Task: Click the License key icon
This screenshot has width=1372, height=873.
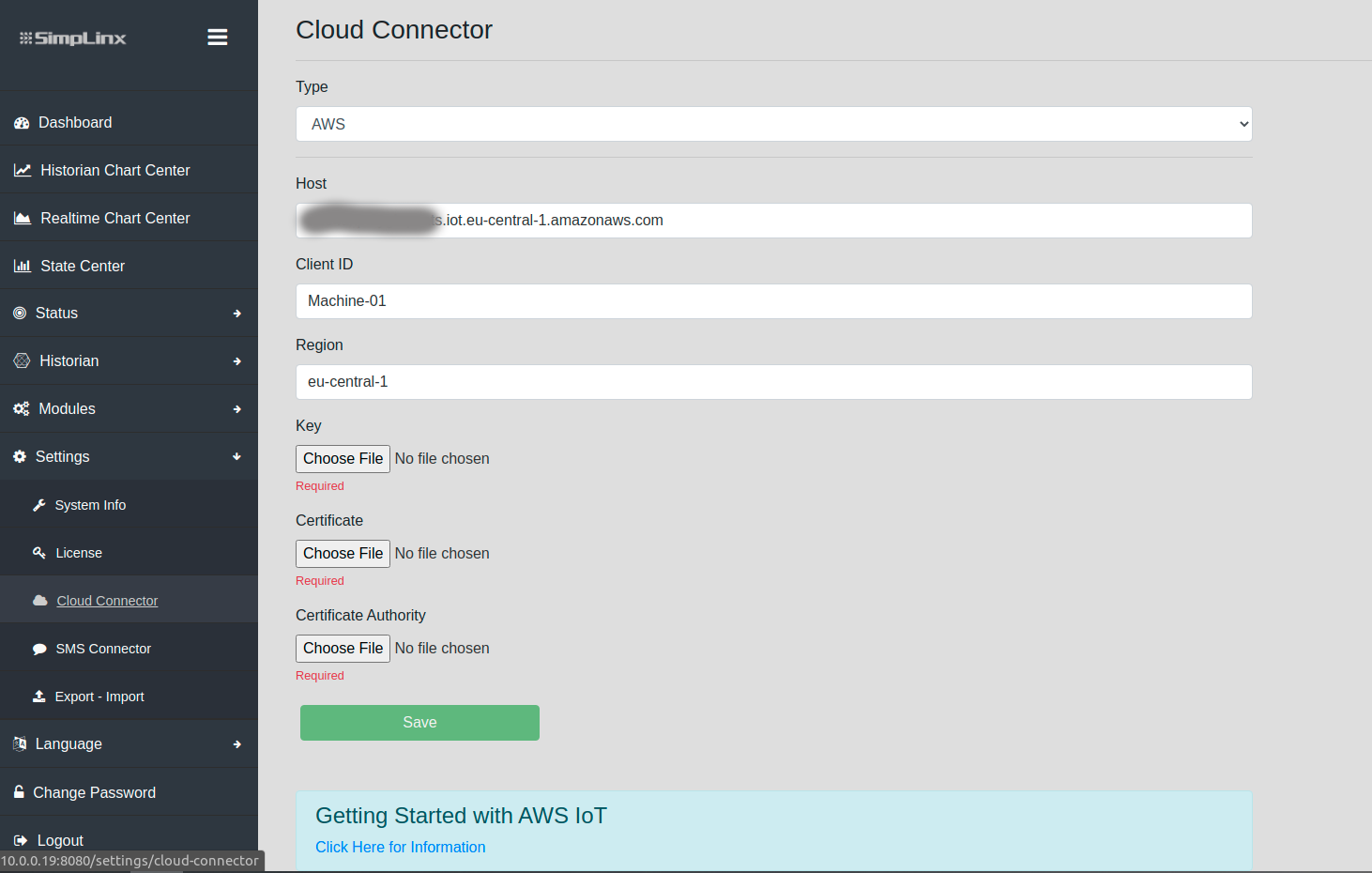Action: [x=39, y=553]
